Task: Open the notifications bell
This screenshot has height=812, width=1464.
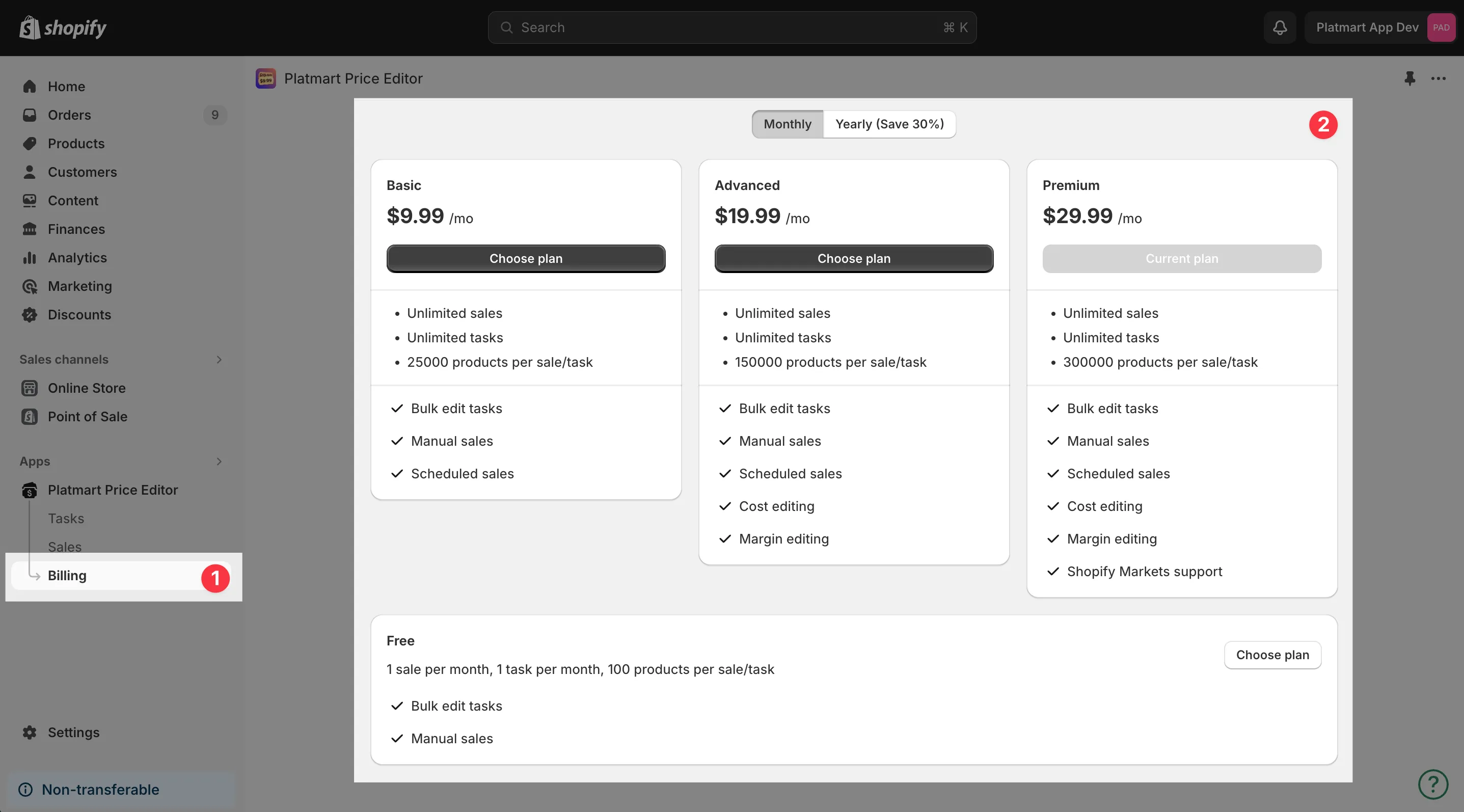Action: point(1280,28)
